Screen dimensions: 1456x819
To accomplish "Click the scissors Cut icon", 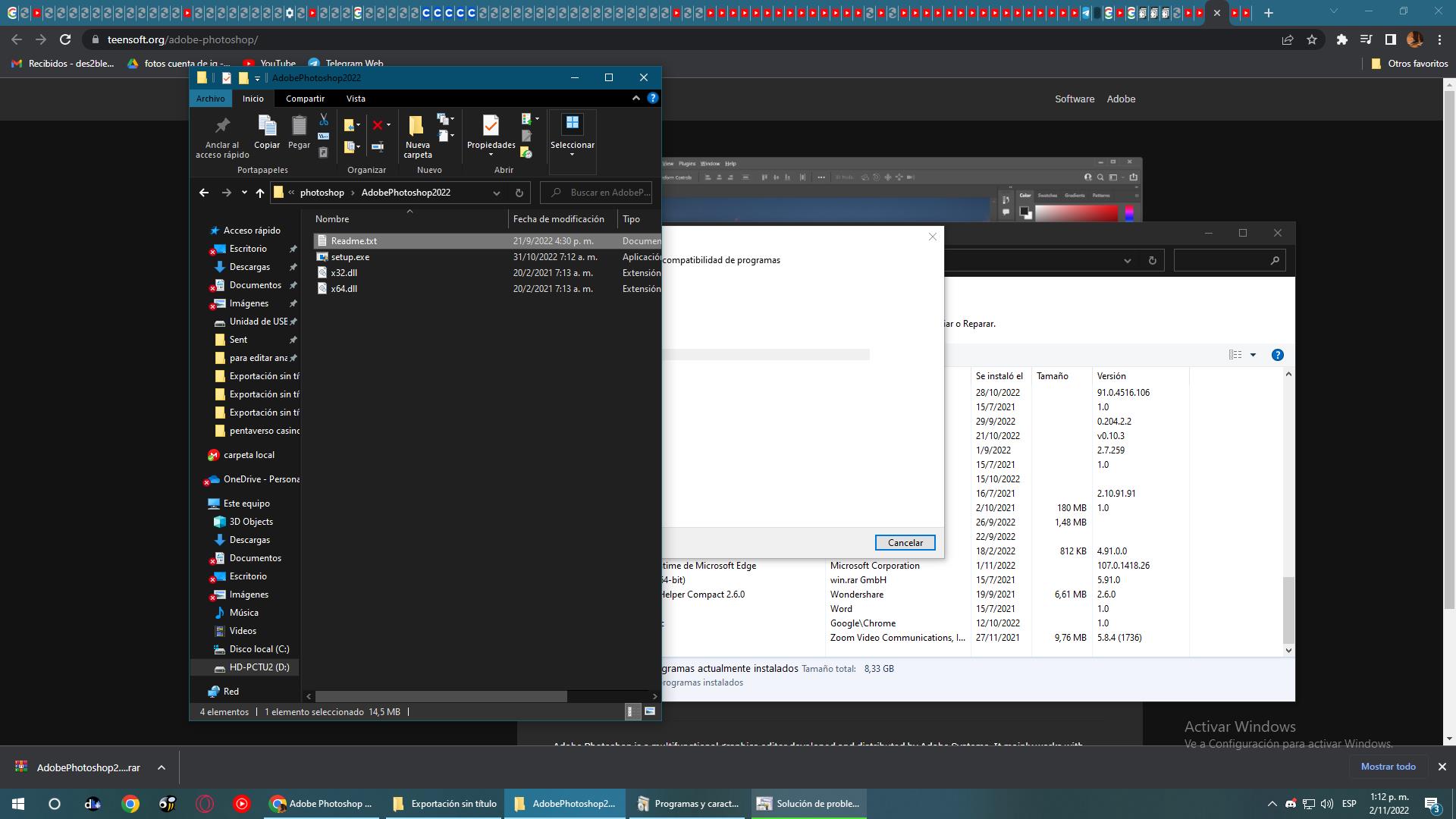I will click(324, 120).
